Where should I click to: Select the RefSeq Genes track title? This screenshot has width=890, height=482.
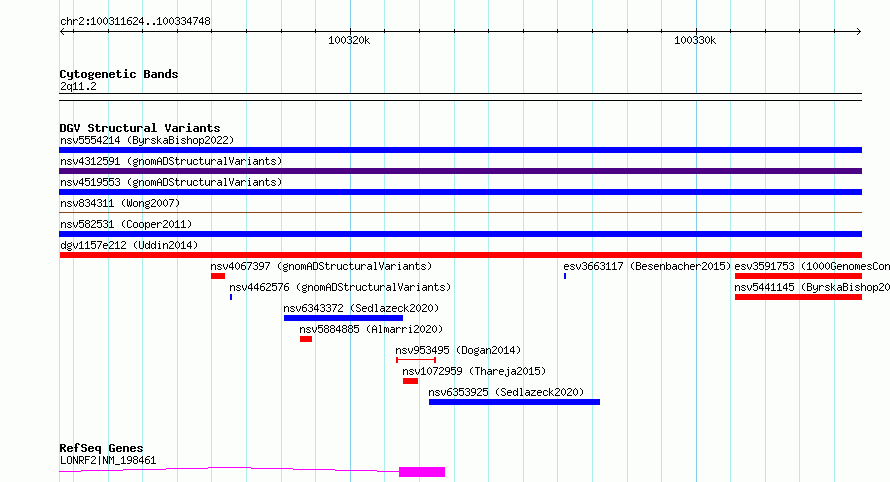101,448
